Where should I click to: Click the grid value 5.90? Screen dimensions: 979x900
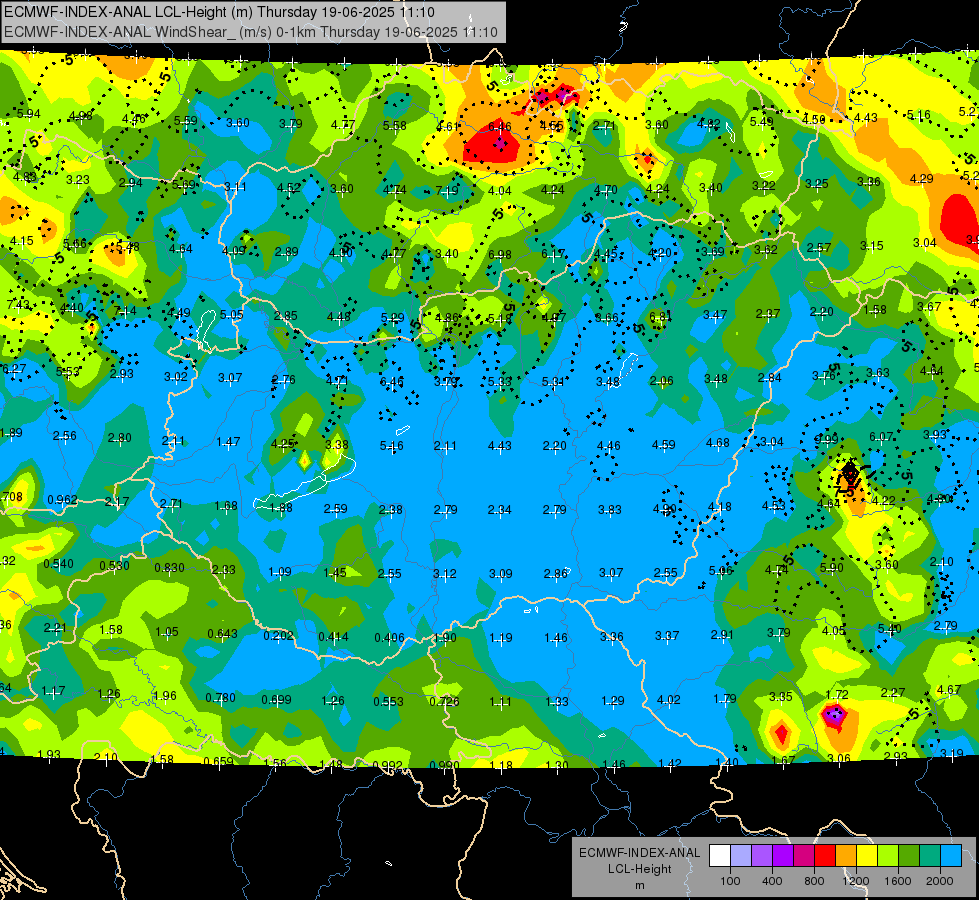pos(831,568)
